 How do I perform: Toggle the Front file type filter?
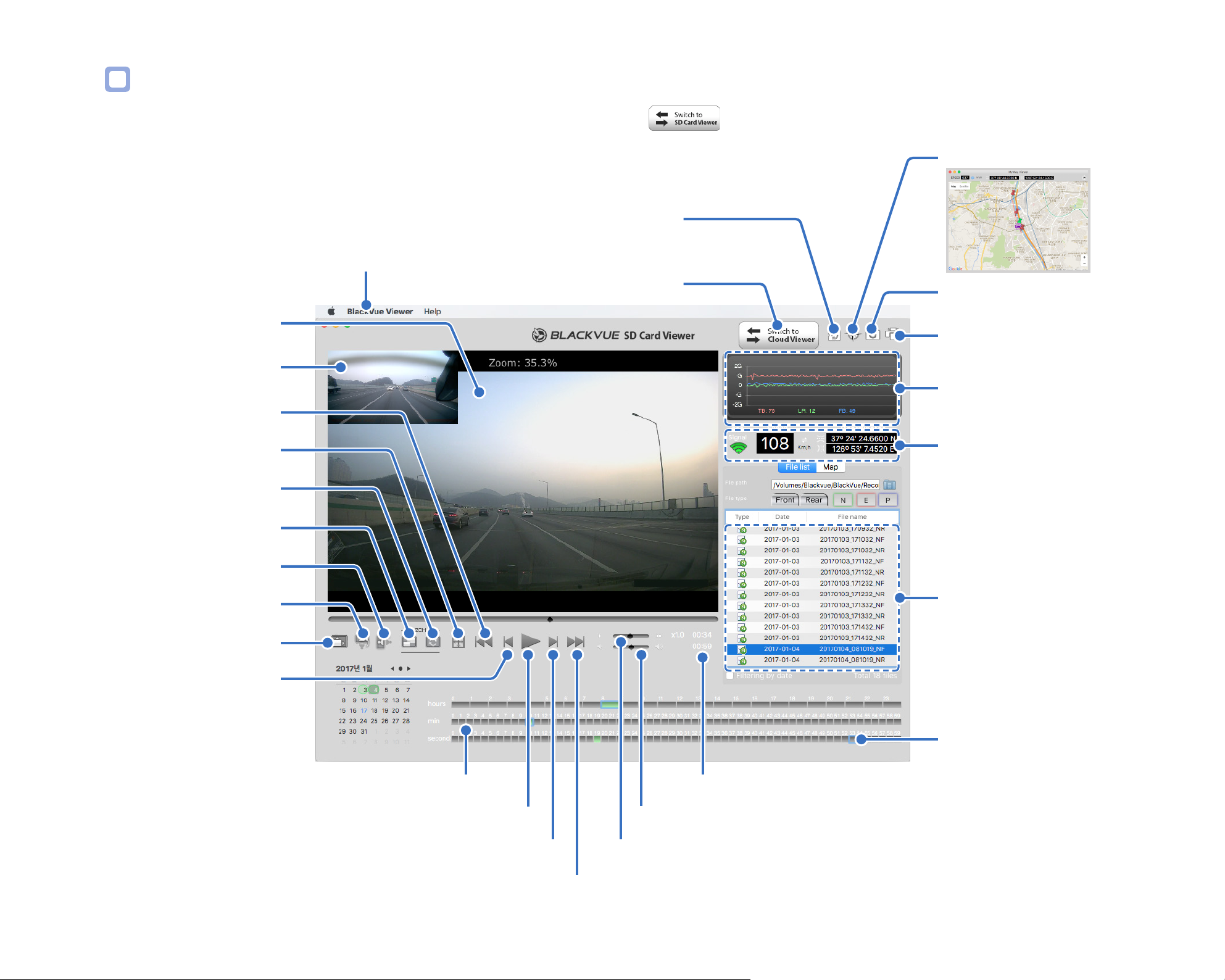[785, 500]
